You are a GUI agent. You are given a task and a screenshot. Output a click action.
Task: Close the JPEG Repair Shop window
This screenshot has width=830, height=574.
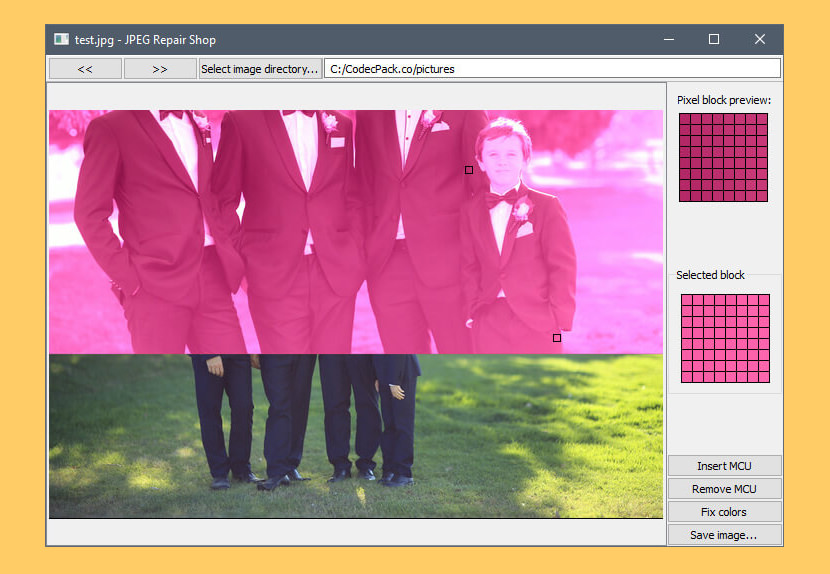760,40
